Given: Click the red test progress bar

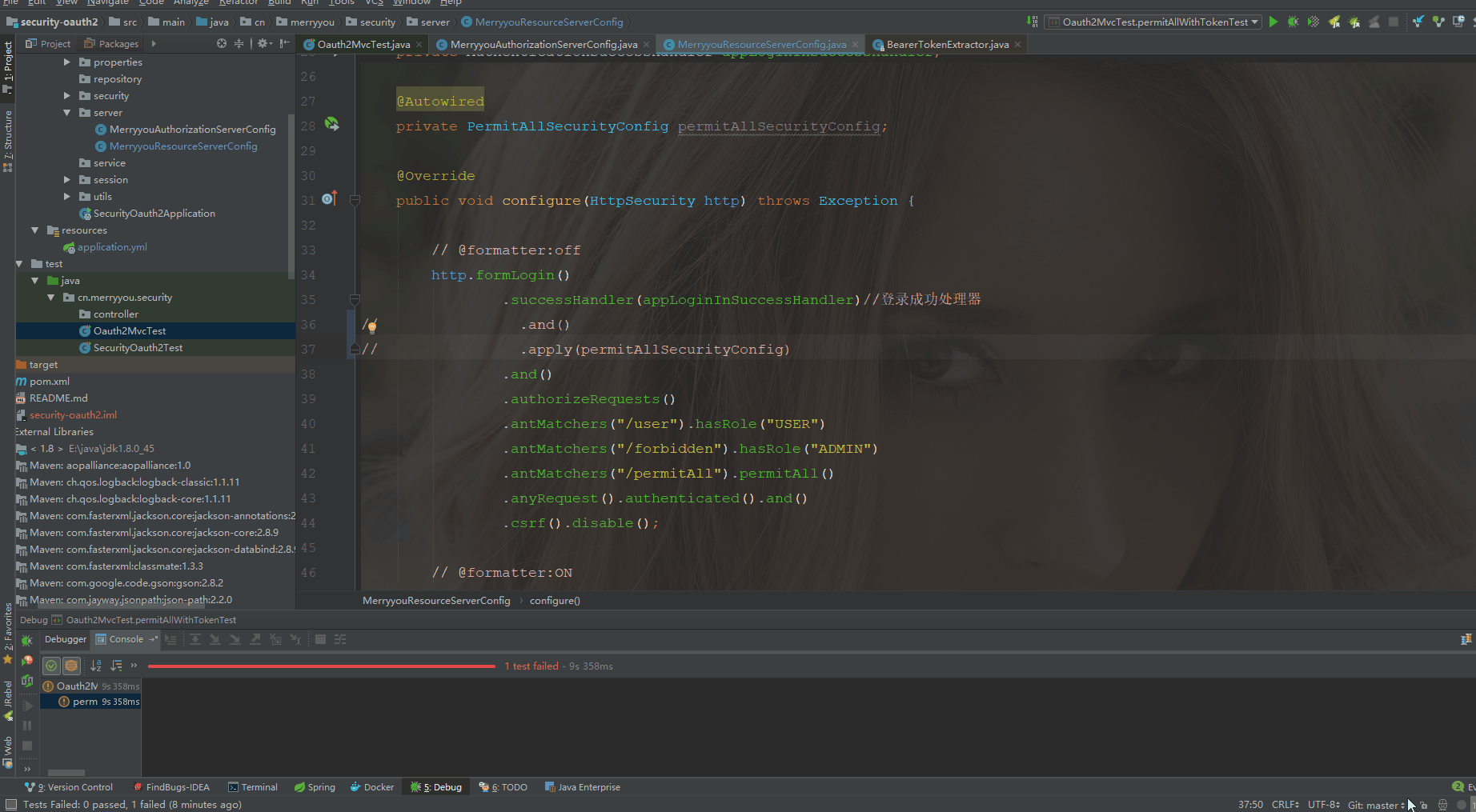Looking at the screenshot, I should coord(320,666).
